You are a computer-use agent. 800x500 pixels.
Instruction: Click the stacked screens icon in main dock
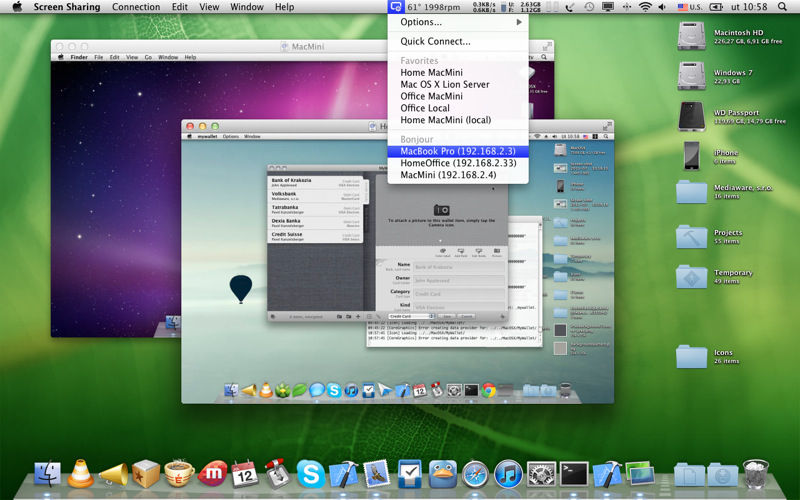click(640, 474)
